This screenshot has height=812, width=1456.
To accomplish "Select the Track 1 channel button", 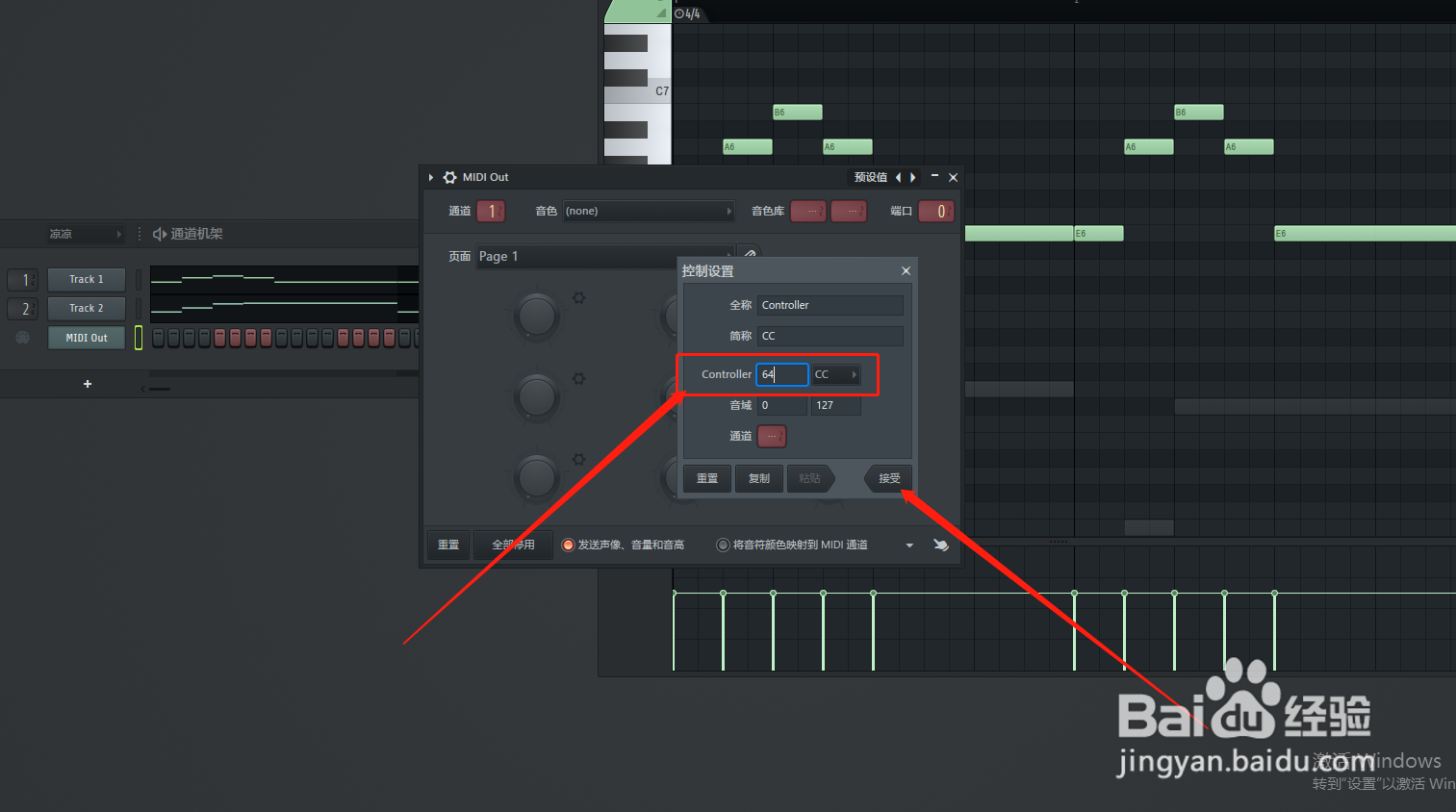I will 87,279.
